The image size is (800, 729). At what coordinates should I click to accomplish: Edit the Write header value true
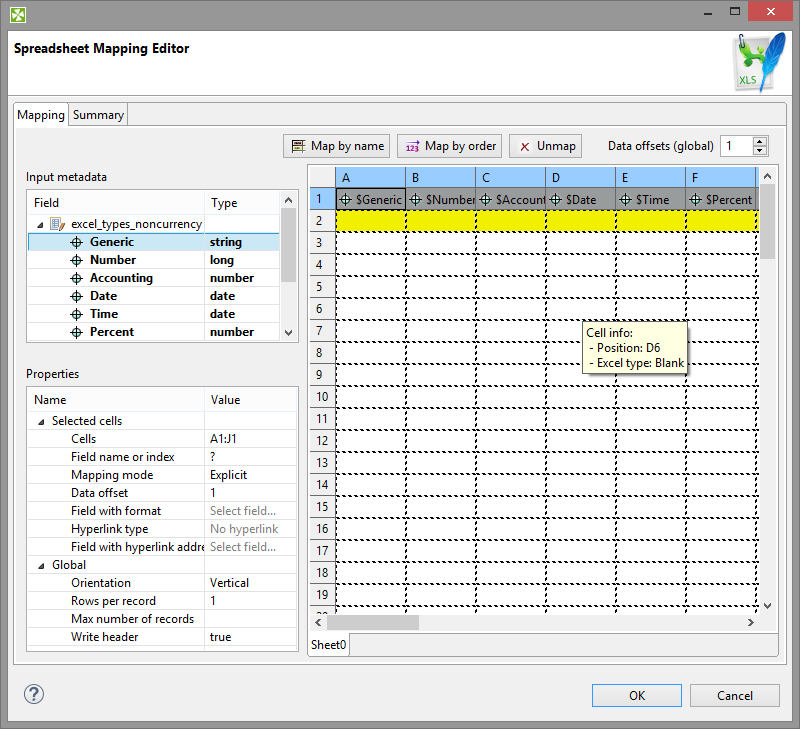(x=250, y=637)
